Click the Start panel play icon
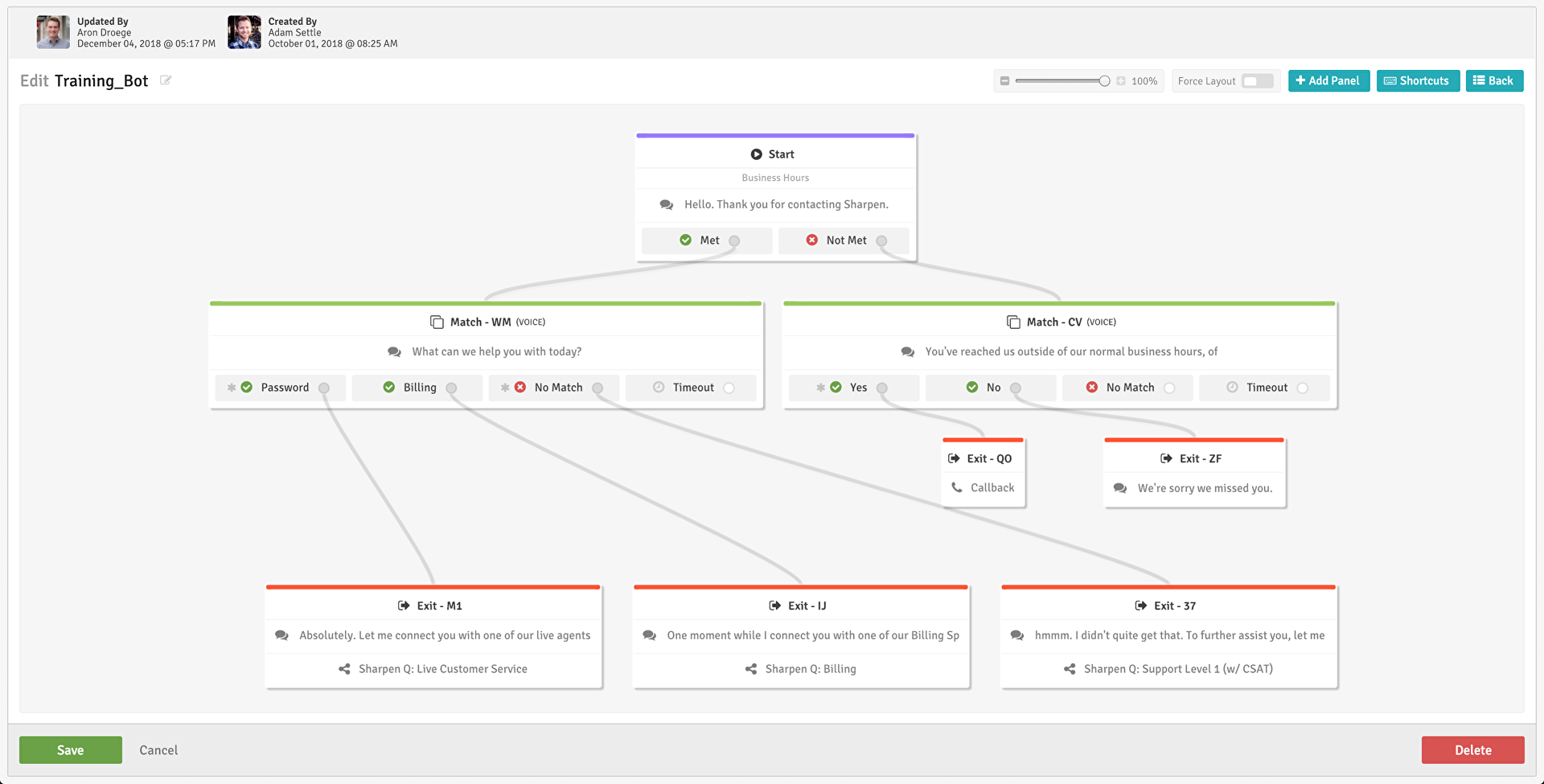This screenshot has width=1544, height=784. (x=756, y=154)
